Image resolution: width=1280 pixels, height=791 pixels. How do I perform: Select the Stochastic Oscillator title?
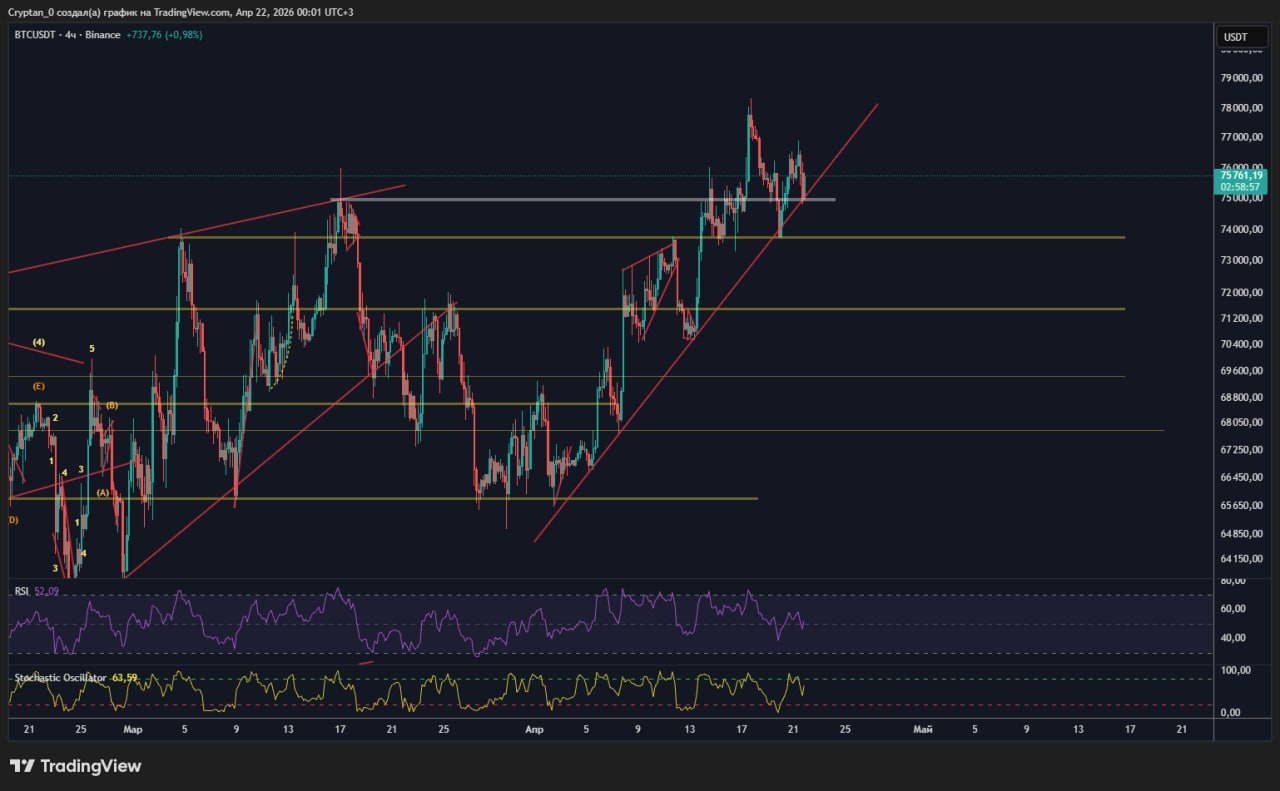coord(60,677)
